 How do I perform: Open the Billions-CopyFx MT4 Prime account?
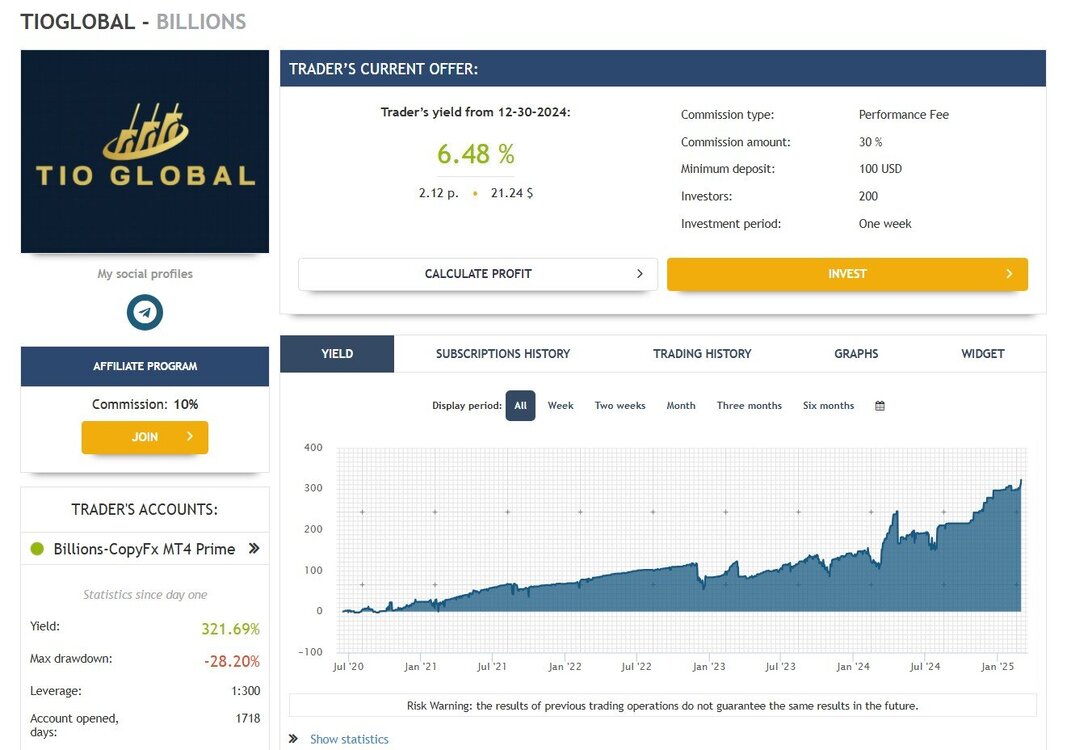[144, 549]
